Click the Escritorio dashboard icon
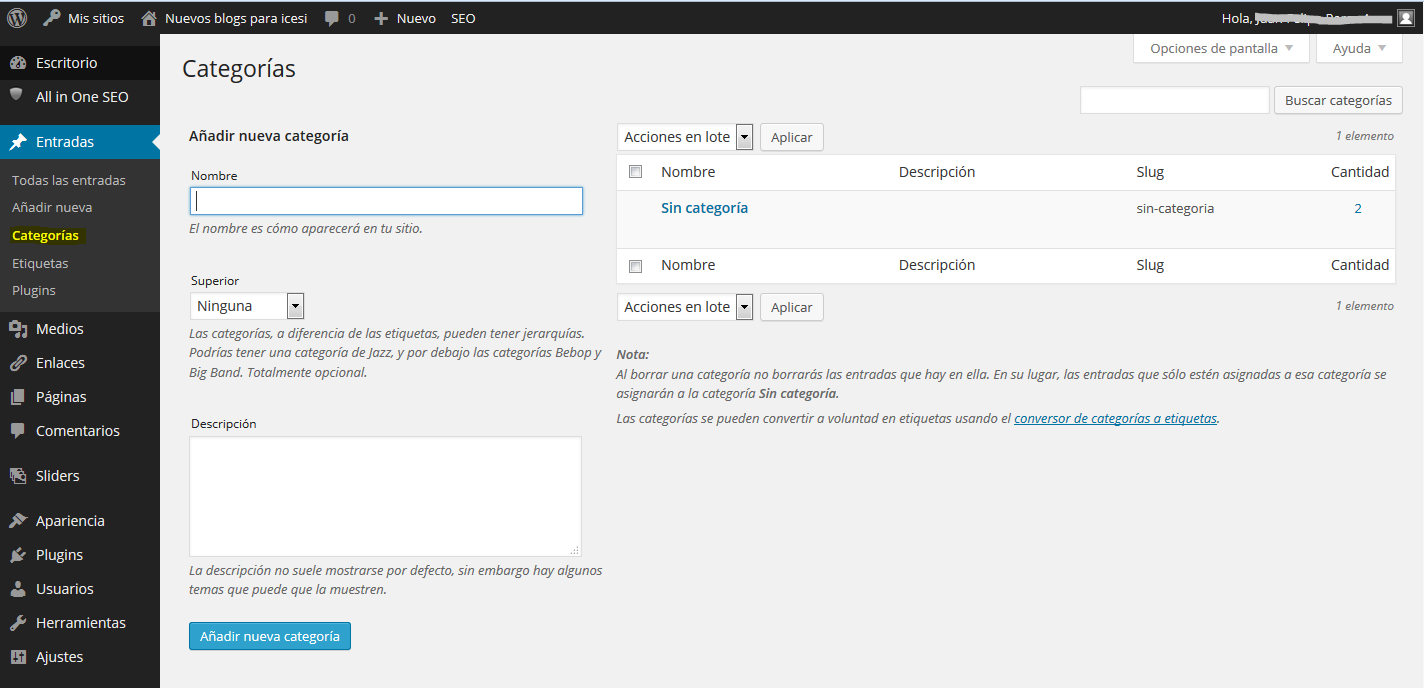Viewport: 1424px width, 688px height. coord(17,63)
